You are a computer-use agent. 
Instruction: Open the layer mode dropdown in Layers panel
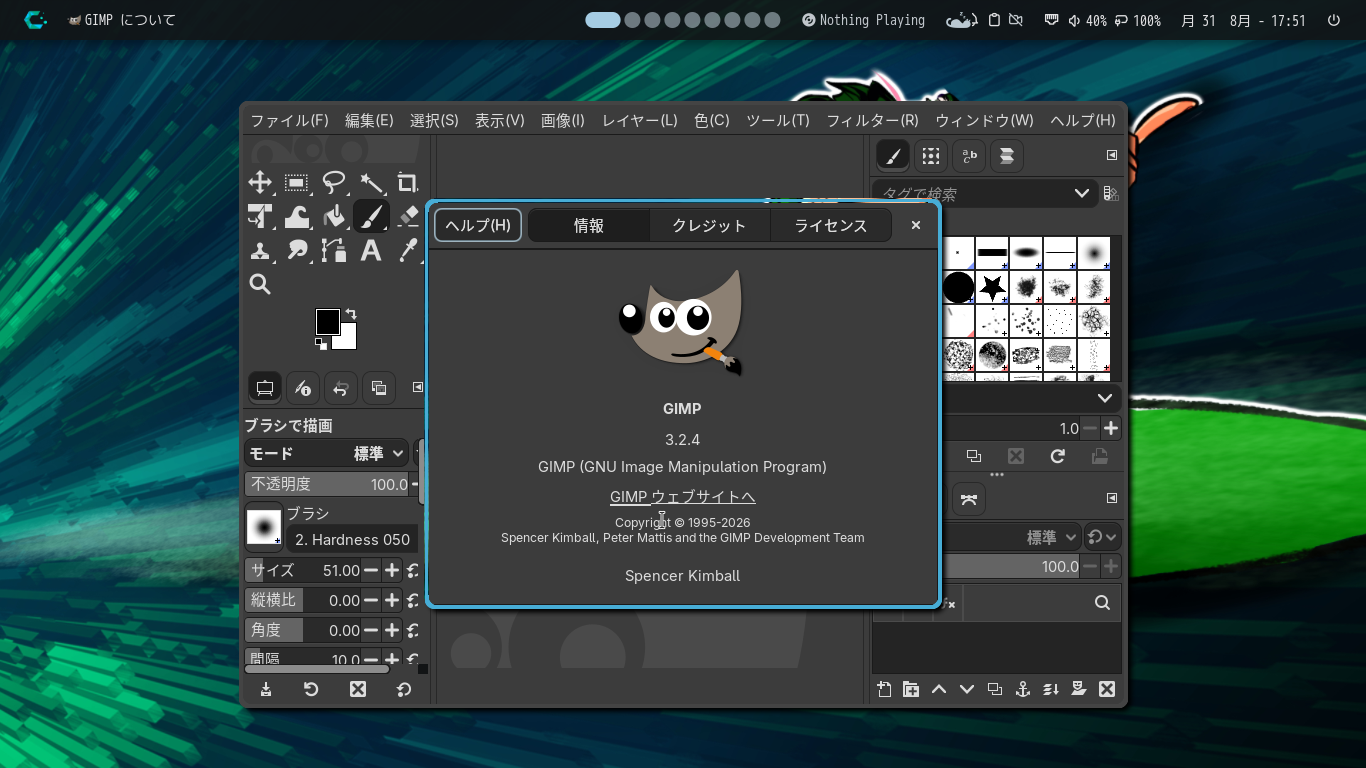[1011, 537]
